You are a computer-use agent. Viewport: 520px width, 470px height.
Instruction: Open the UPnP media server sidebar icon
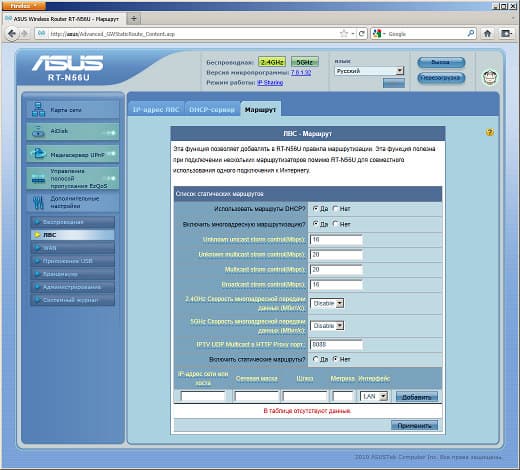click(38, 153)
